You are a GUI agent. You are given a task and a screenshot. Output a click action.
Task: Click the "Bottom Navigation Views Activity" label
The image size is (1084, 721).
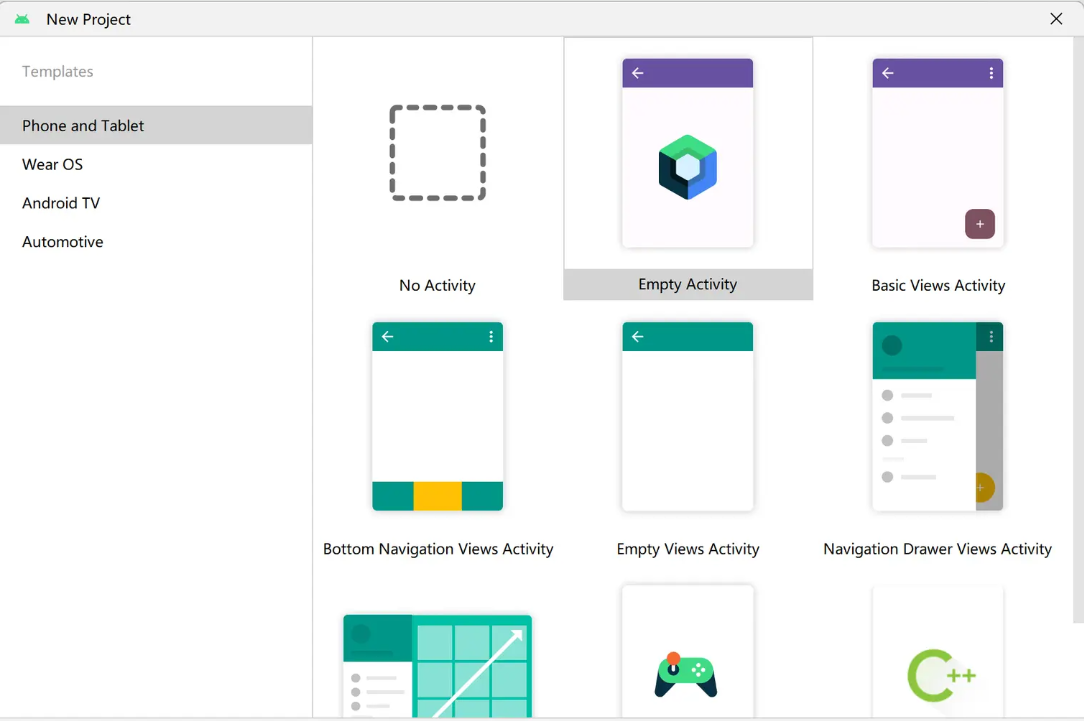(x=438, y=549)
